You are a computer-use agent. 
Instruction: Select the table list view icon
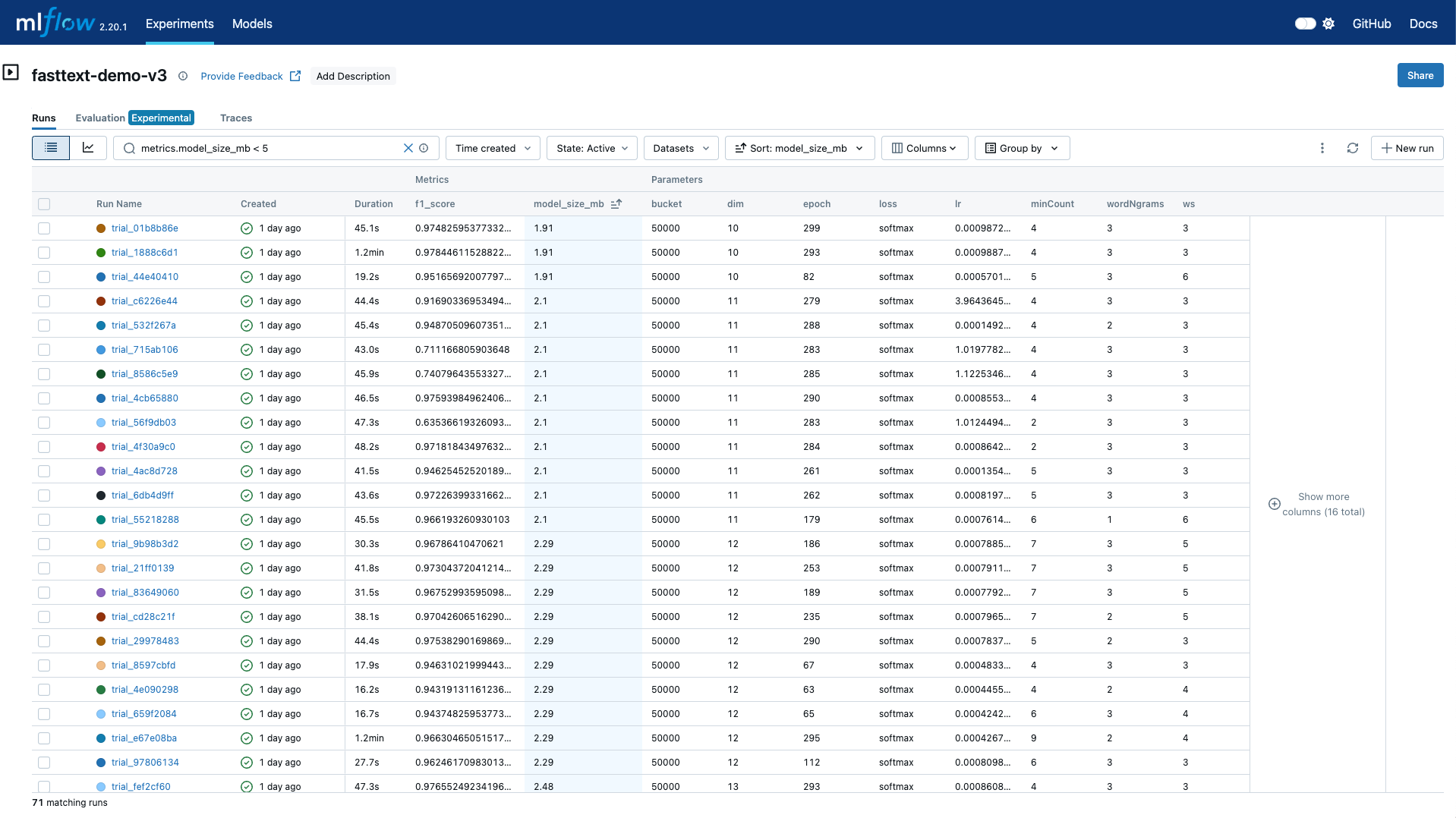(51, 148)
